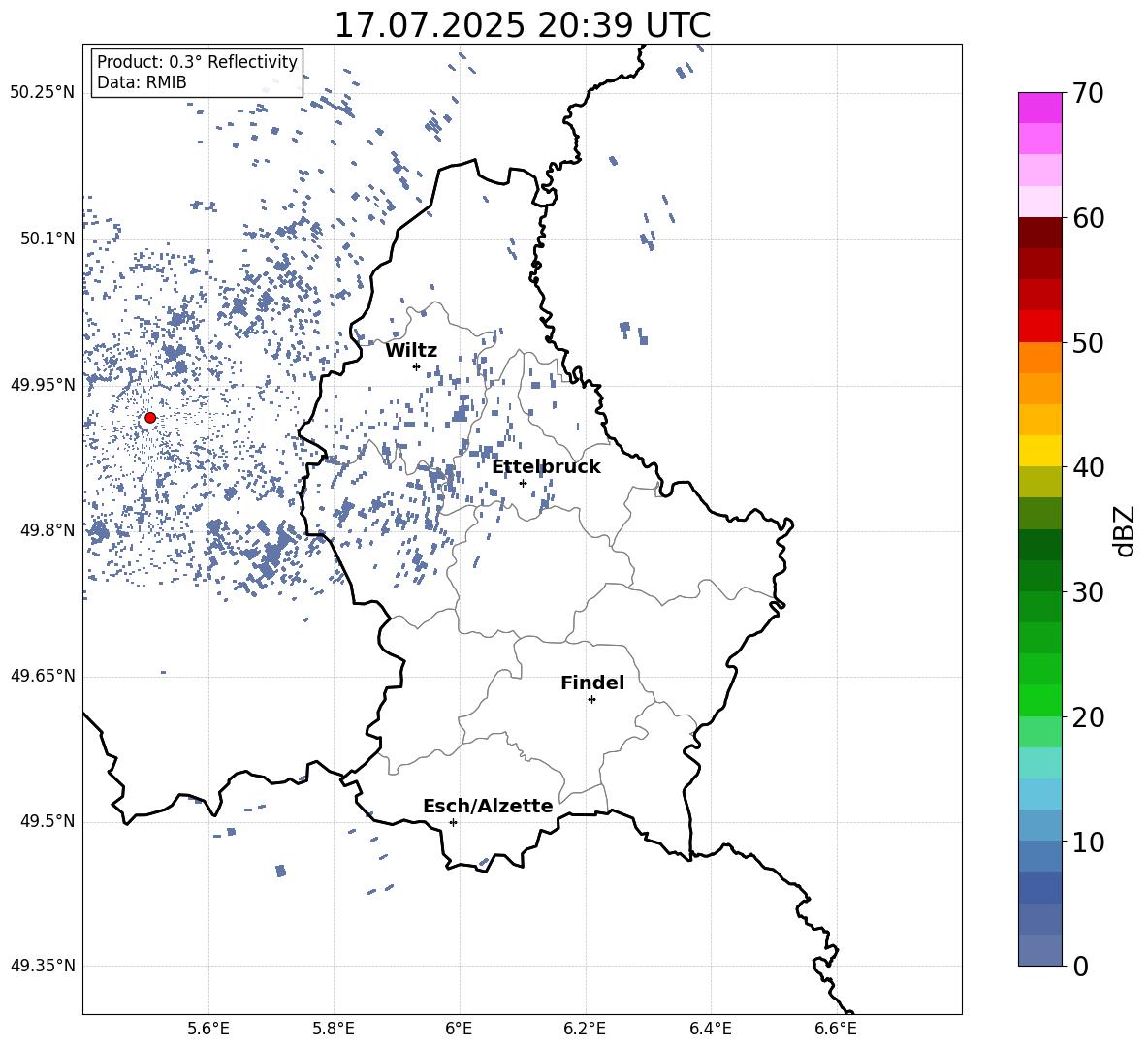Viewport: 1148px width, 1048px height.
Task: Click the Ettelbruck city label
Action: pos(546,467)
